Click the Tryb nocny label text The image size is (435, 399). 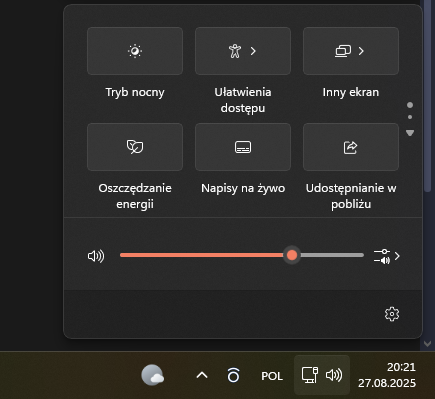[135, 92]
